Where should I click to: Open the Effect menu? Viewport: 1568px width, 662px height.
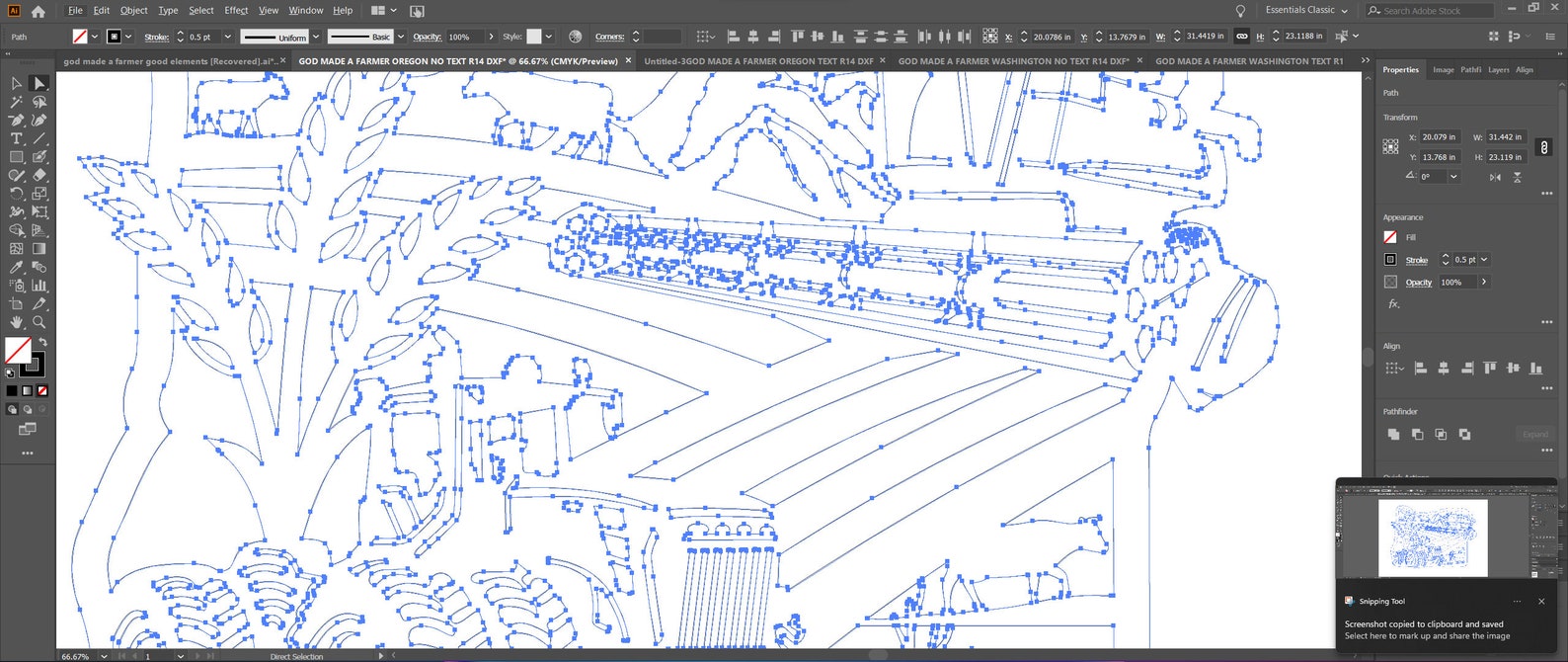click(236, 10)
